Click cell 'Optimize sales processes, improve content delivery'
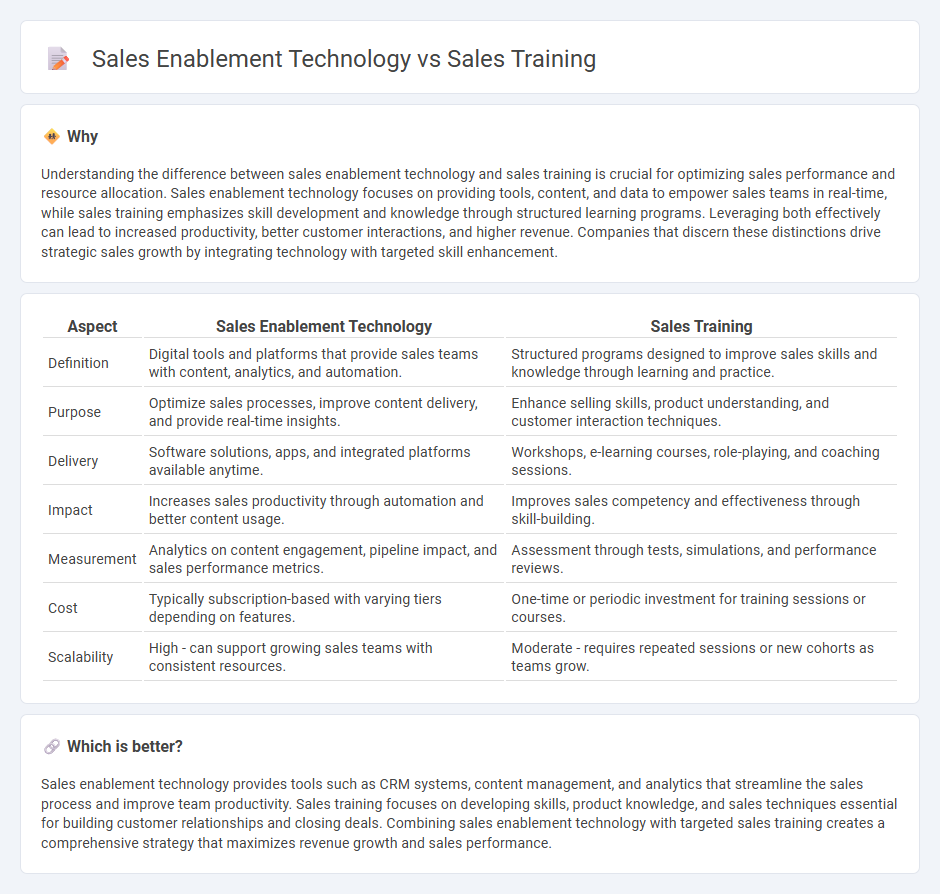 point(324,412)
